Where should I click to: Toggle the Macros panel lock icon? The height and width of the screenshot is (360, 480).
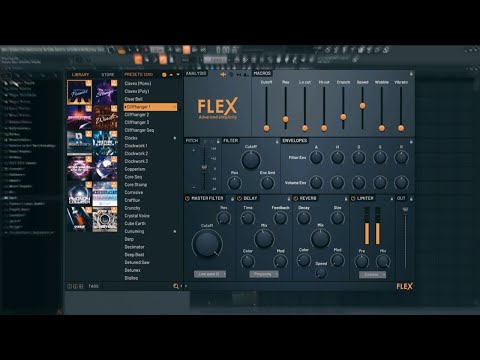pyautogui.click(x=411, y=73)
